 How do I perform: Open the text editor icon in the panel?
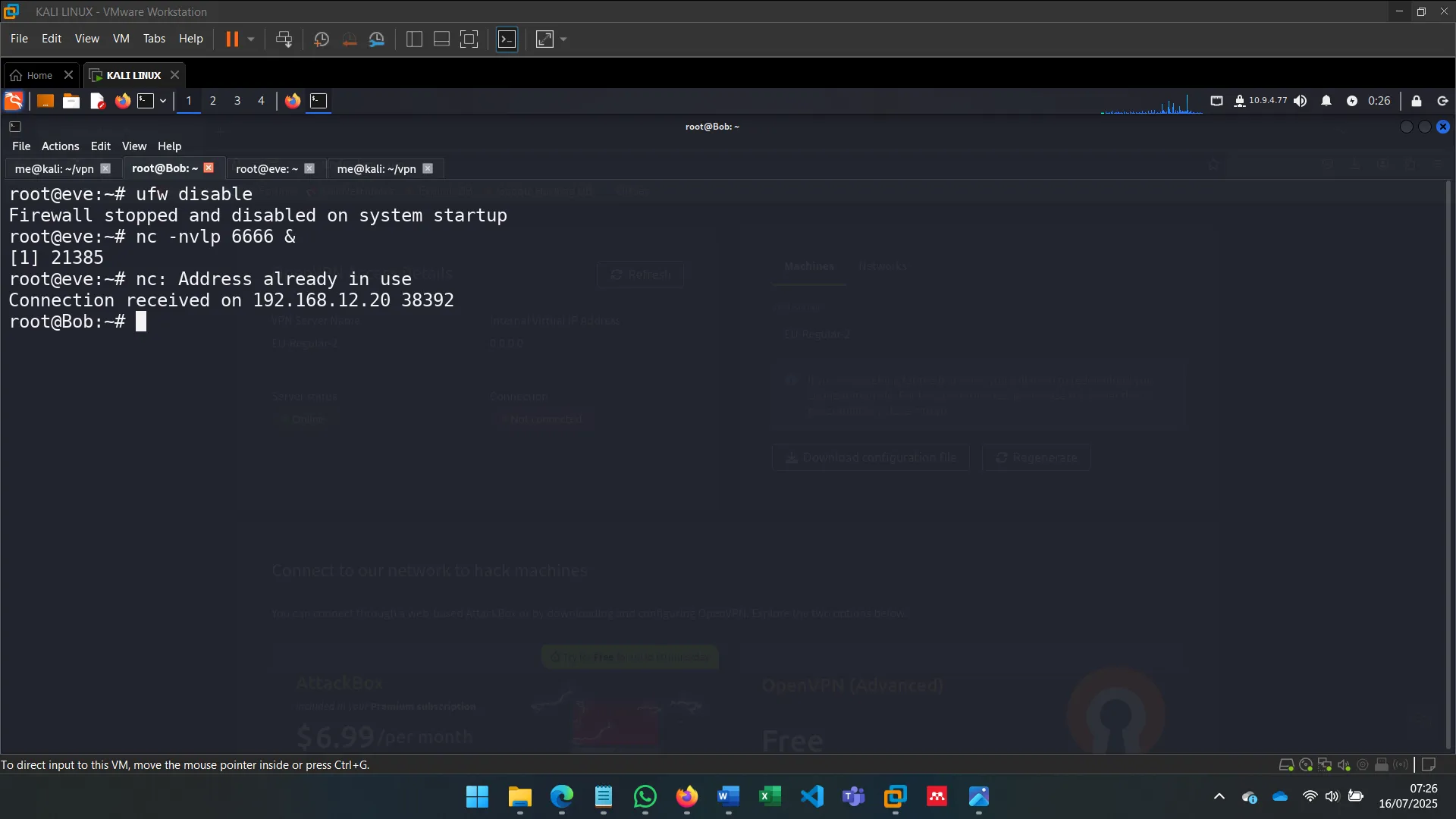pos(96,101)
